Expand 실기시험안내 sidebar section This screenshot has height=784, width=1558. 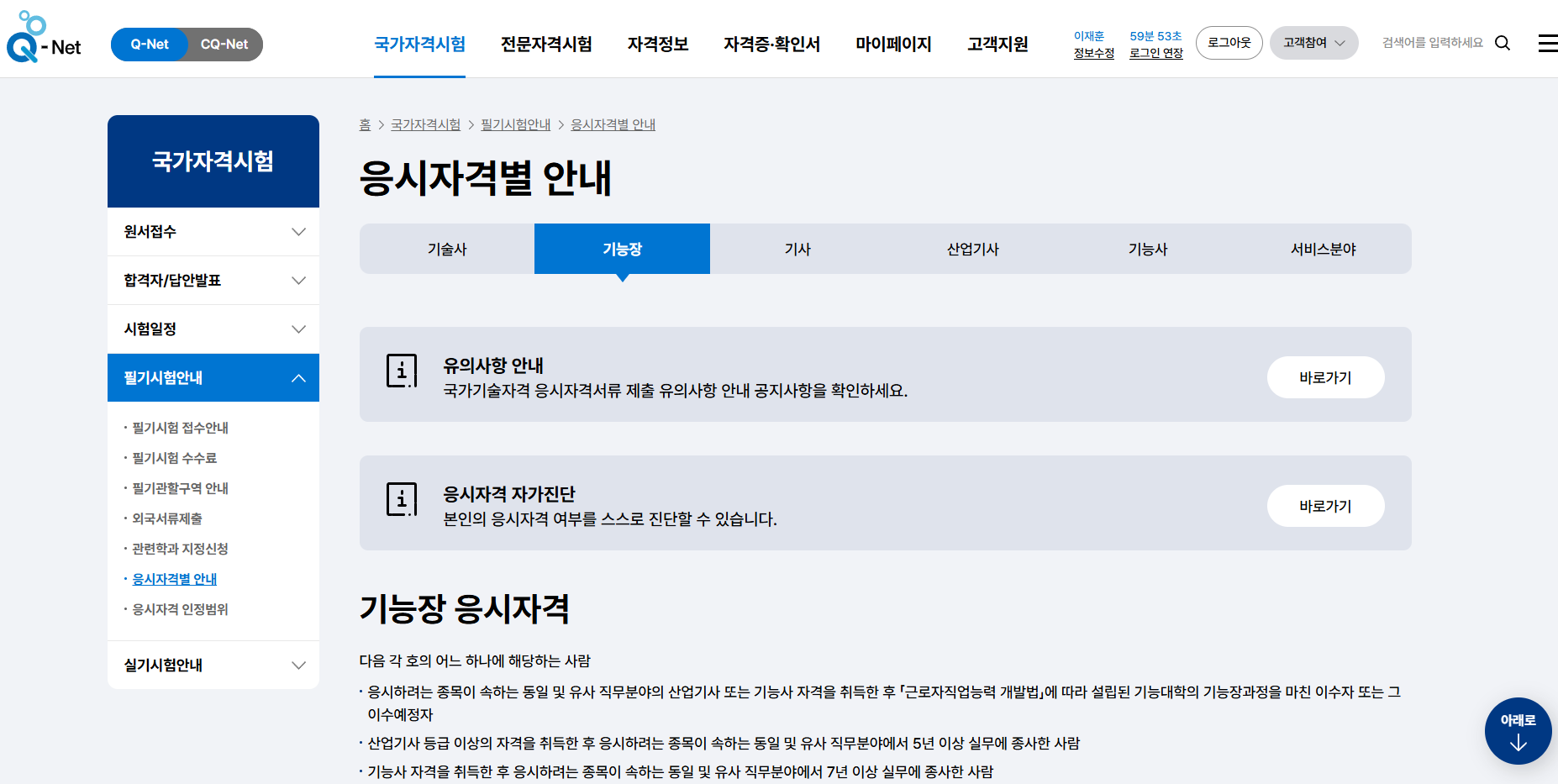pos(213,666)
